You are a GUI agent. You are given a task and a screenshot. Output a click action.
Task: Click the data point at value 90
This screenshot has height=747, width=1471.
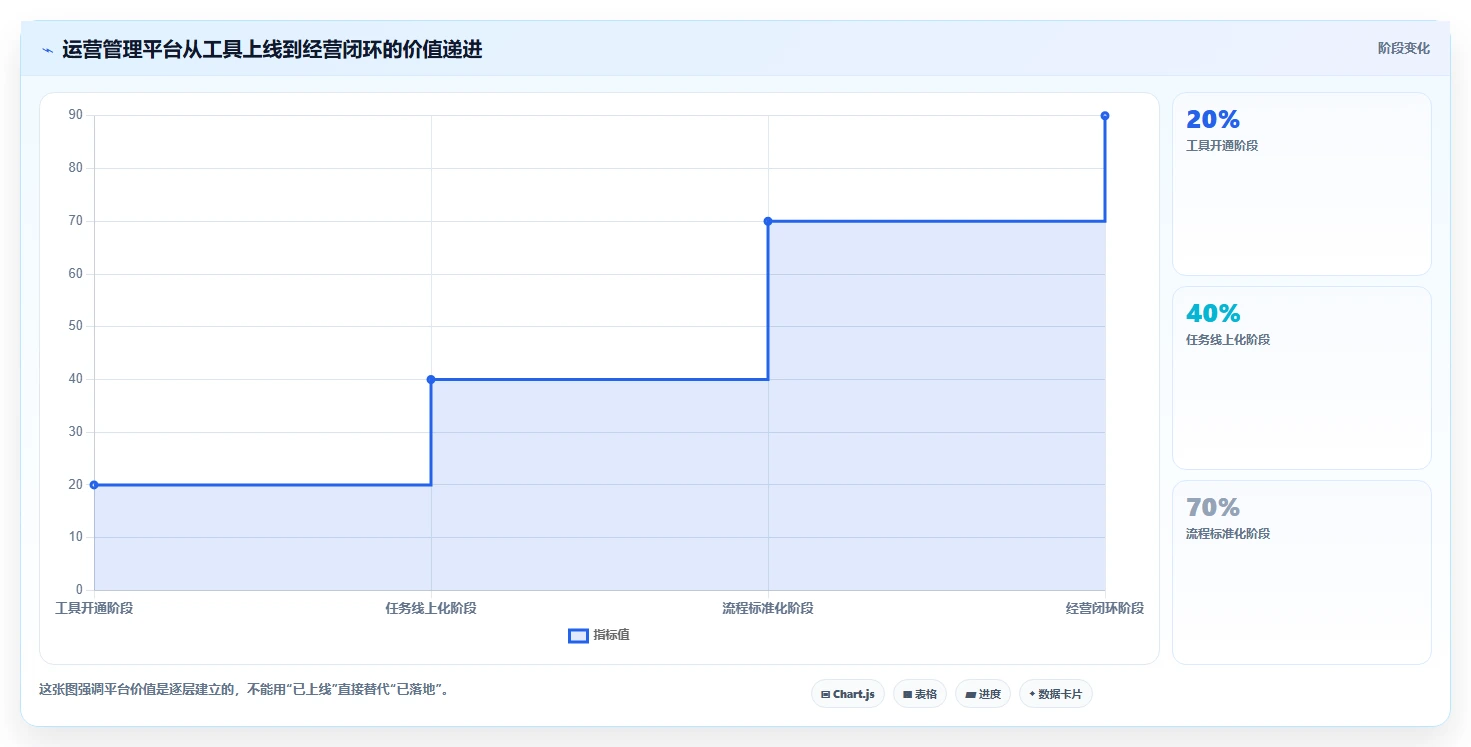click(1105, 116)
